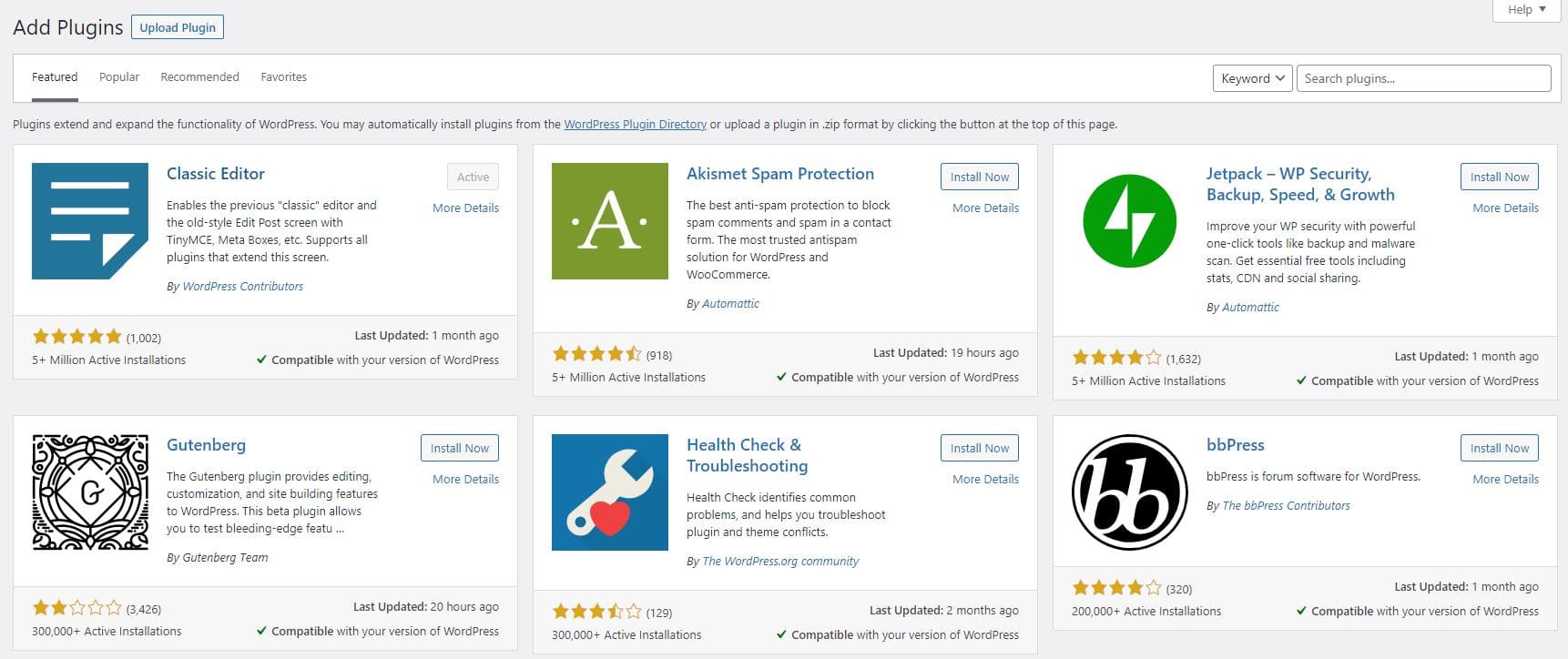Open Health Check & Troubleshooting title link

coord(748,455)
